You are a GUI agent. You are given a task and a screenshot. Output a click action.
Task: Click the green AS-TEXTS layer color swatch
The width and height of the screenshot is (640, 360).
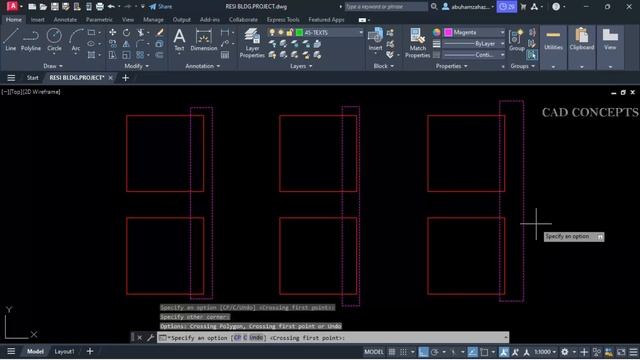(299, 33)
